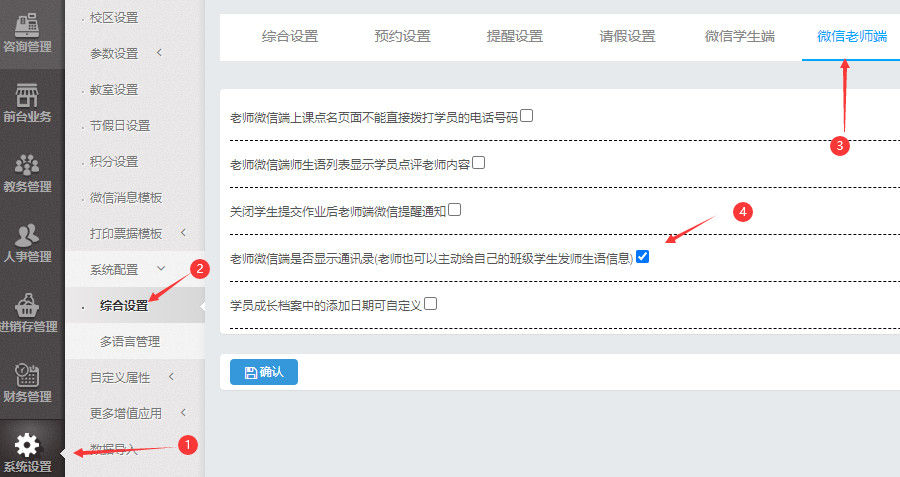Open 多语言管理 in the sidebar

tap(130, 342)
